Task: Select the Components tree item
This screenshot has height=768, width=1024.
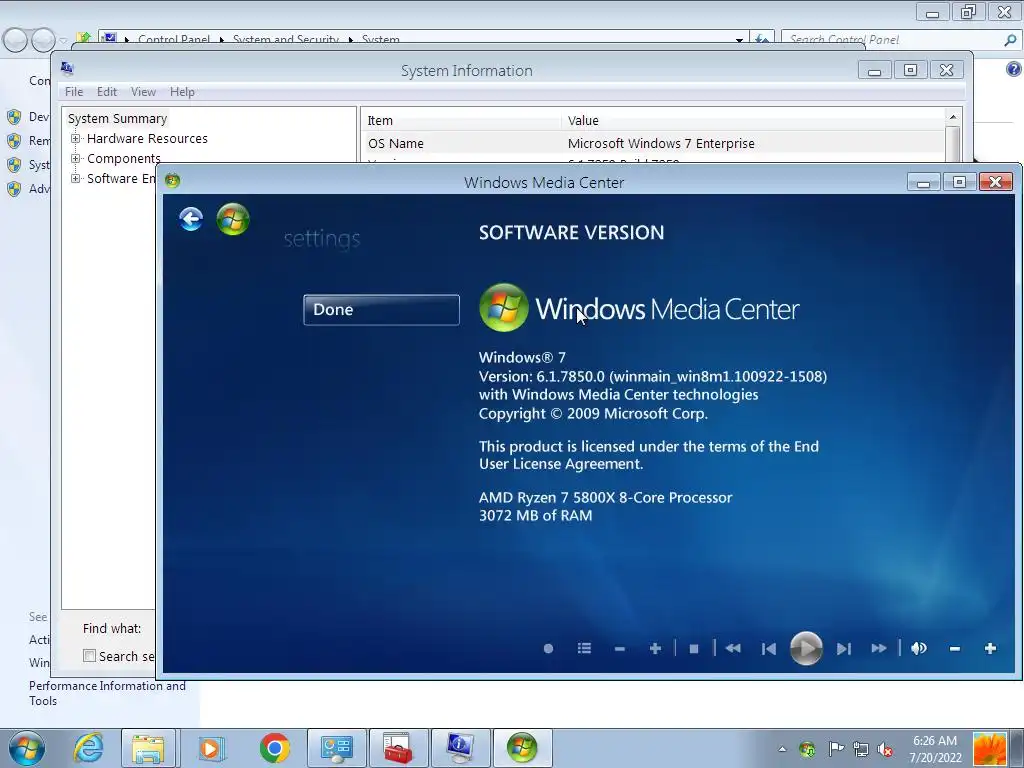Action: (x=123, y=159)
